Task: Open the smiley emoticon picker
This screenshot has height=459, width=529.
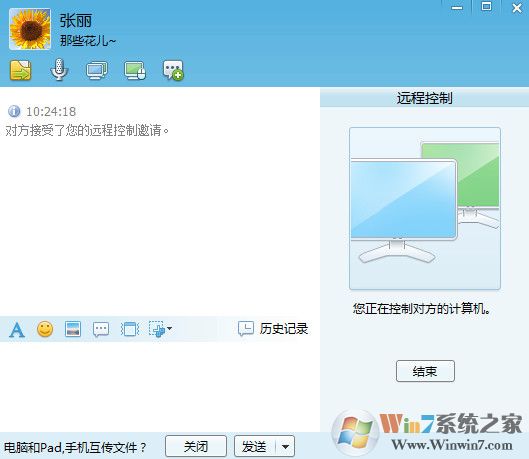Action: click(x=45, y=329)
